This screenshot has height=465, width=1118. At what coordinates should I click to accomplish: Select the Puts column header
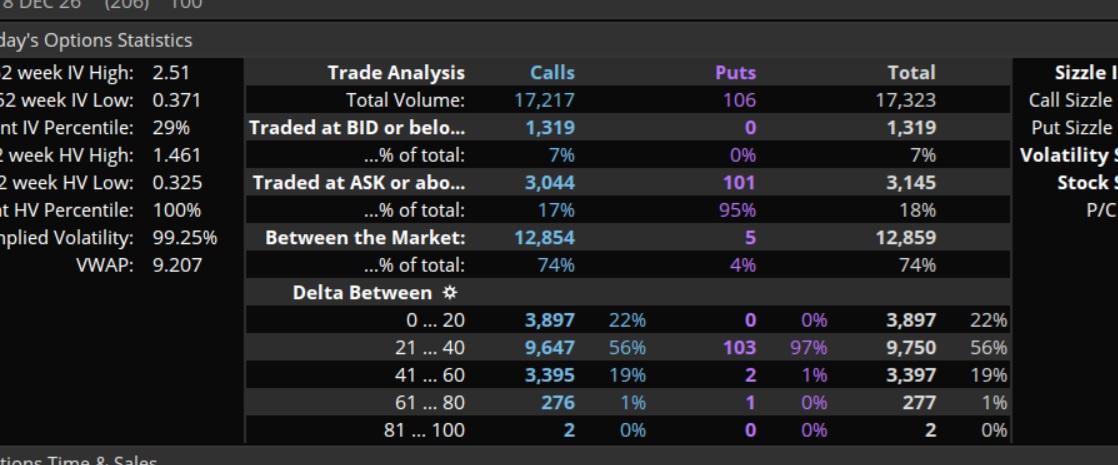735,73
